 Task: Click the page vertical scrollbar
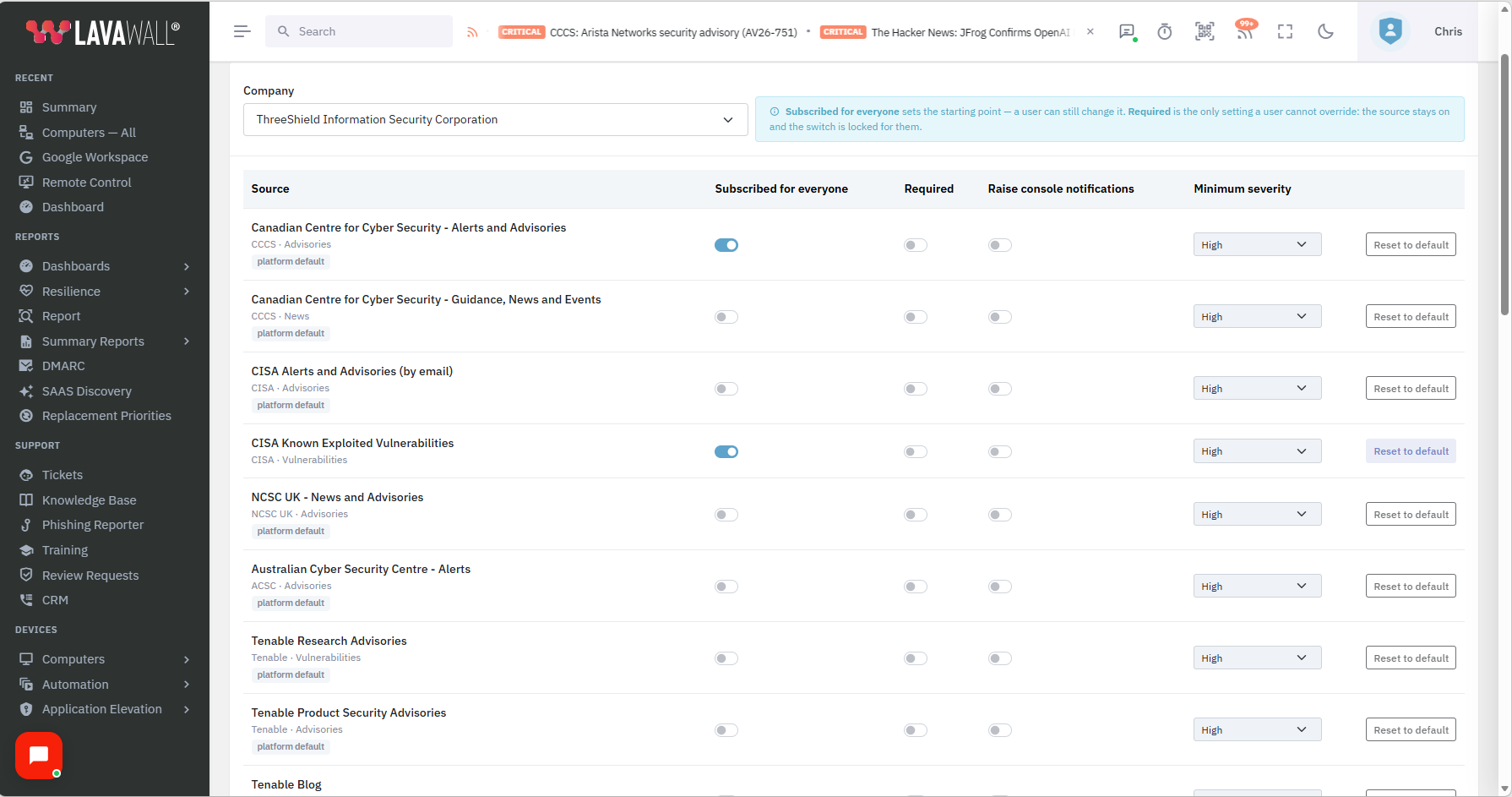coord(1504,184)
